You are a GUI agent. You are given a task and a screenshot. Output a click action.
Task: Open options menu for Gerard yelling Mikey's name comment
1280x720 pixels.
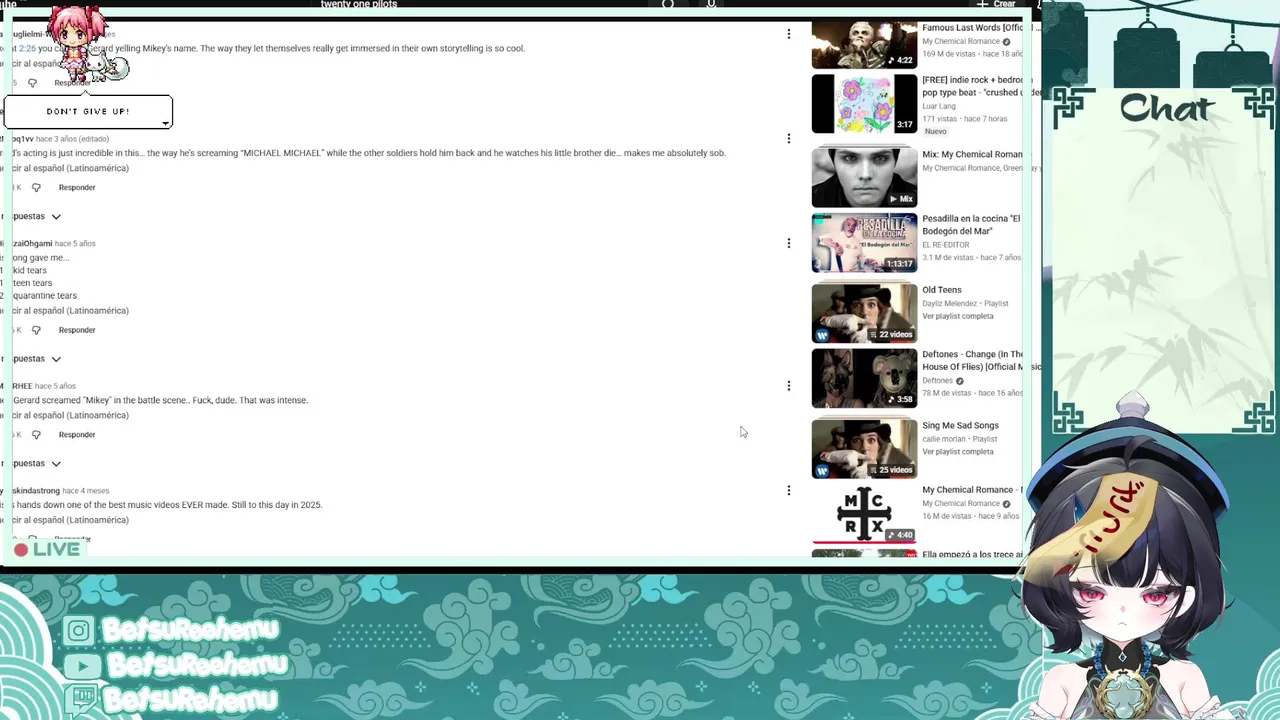tap(788, 34)
